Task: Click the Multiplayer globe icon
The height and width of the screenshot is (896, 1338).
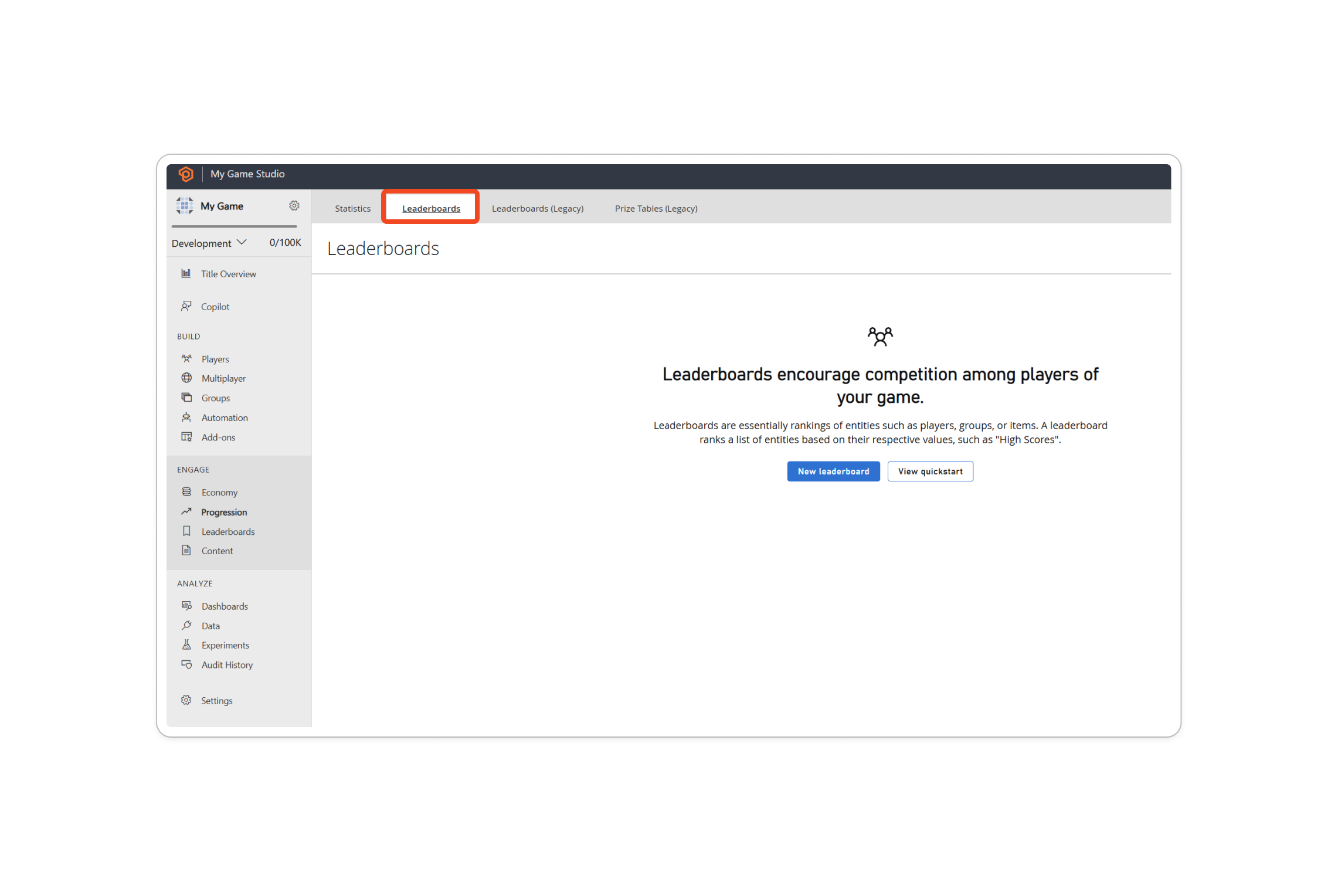Action: [x=187, y=378]
